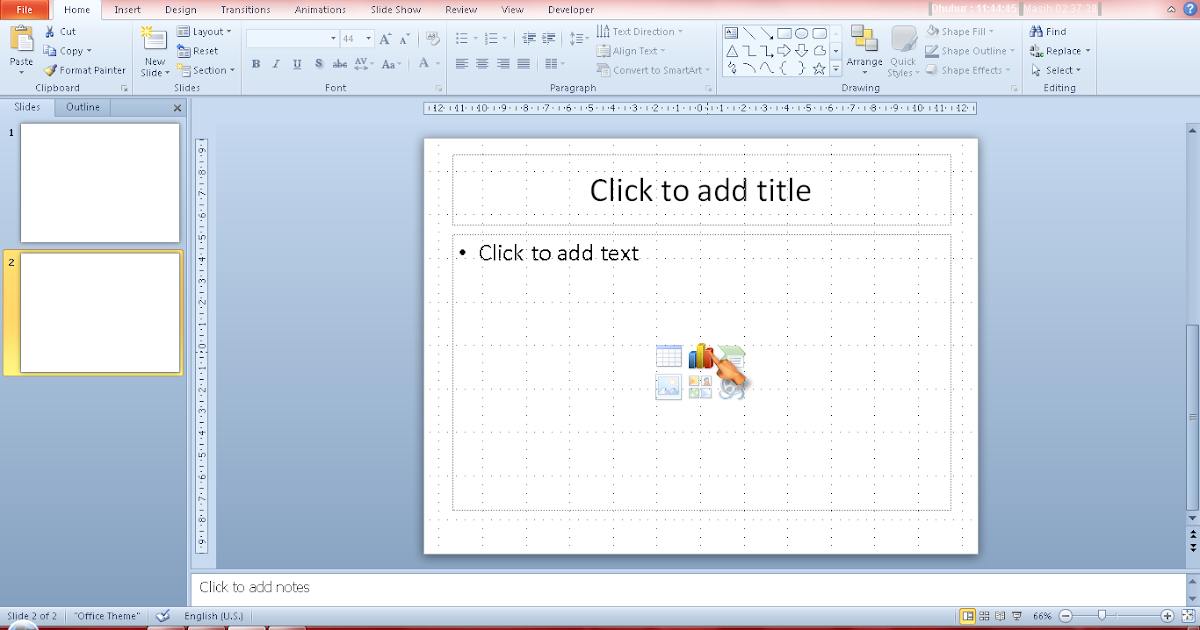Click the Find icon in Editing group
Viewport: 1200px width, 630px height.
click(x=1050, y=31)
